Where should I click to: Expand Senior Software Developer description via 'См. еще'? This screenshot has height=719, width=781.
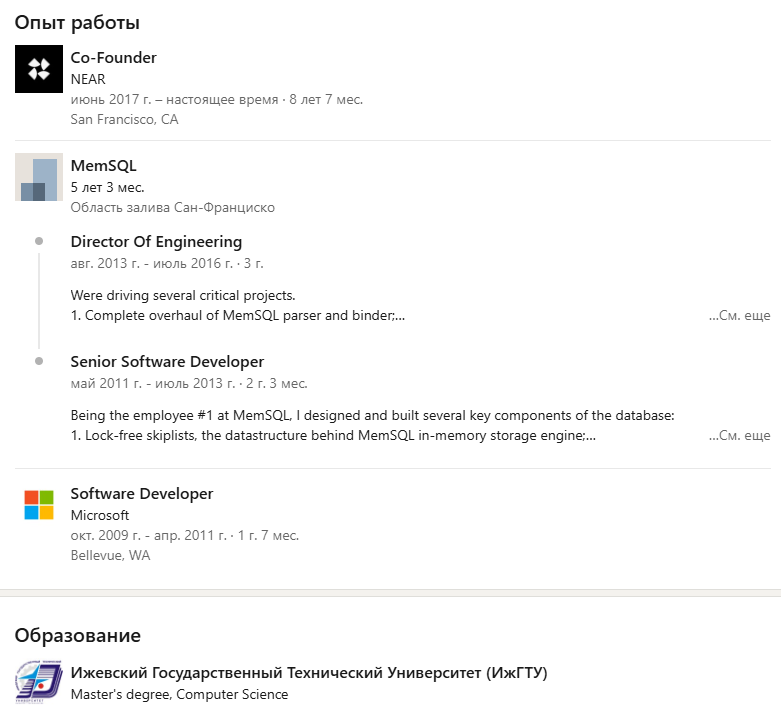(x=740, y=435)
